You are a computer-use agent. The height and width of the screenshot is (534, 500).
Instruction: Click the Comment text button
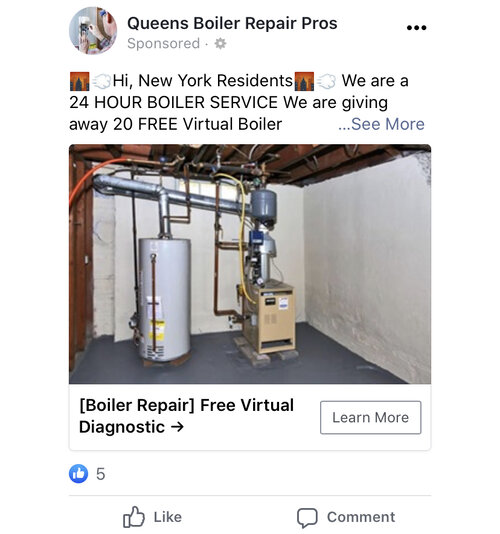pyautogui.click(x=361, y=517)
